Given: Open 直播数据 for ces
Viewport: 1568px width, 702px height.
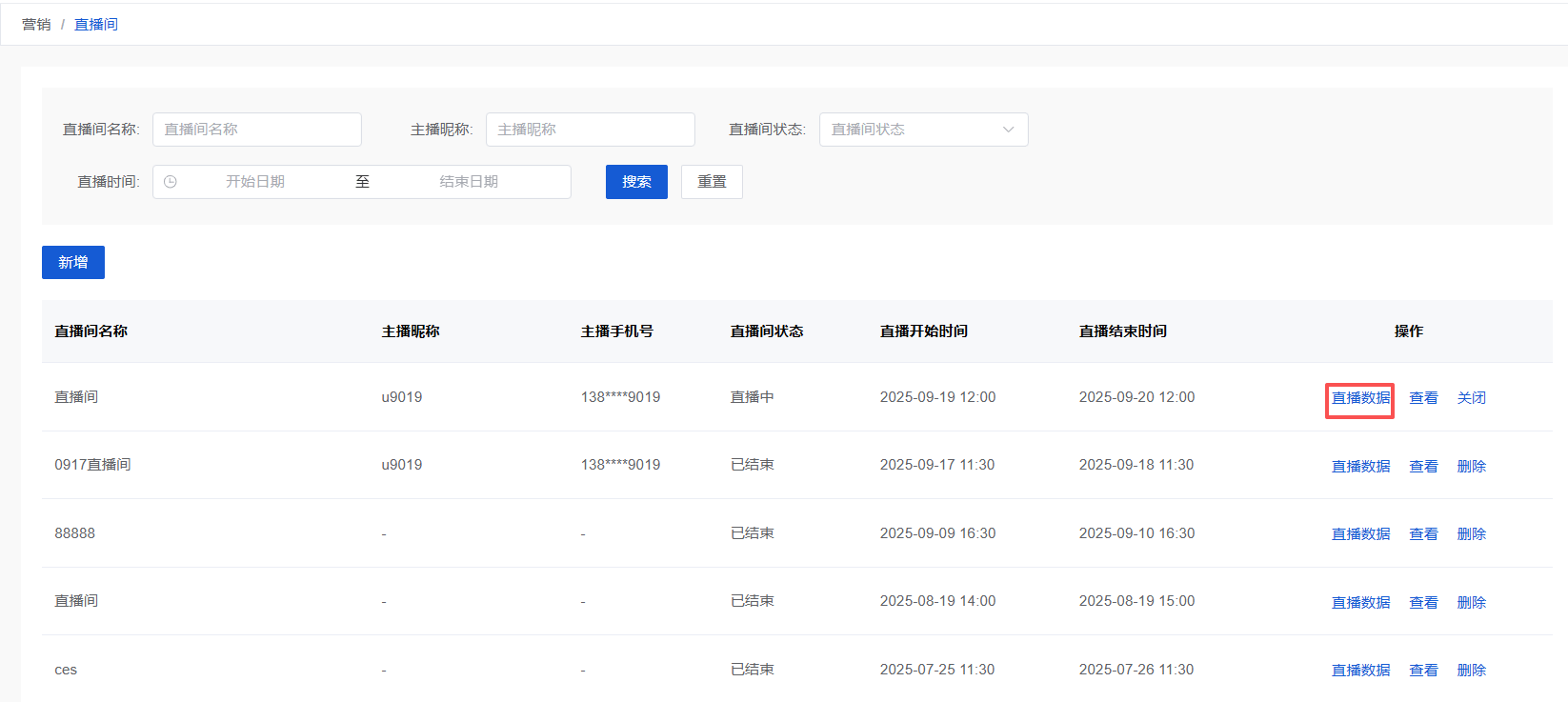Looking at the screenshot, I should point(1360,671).
